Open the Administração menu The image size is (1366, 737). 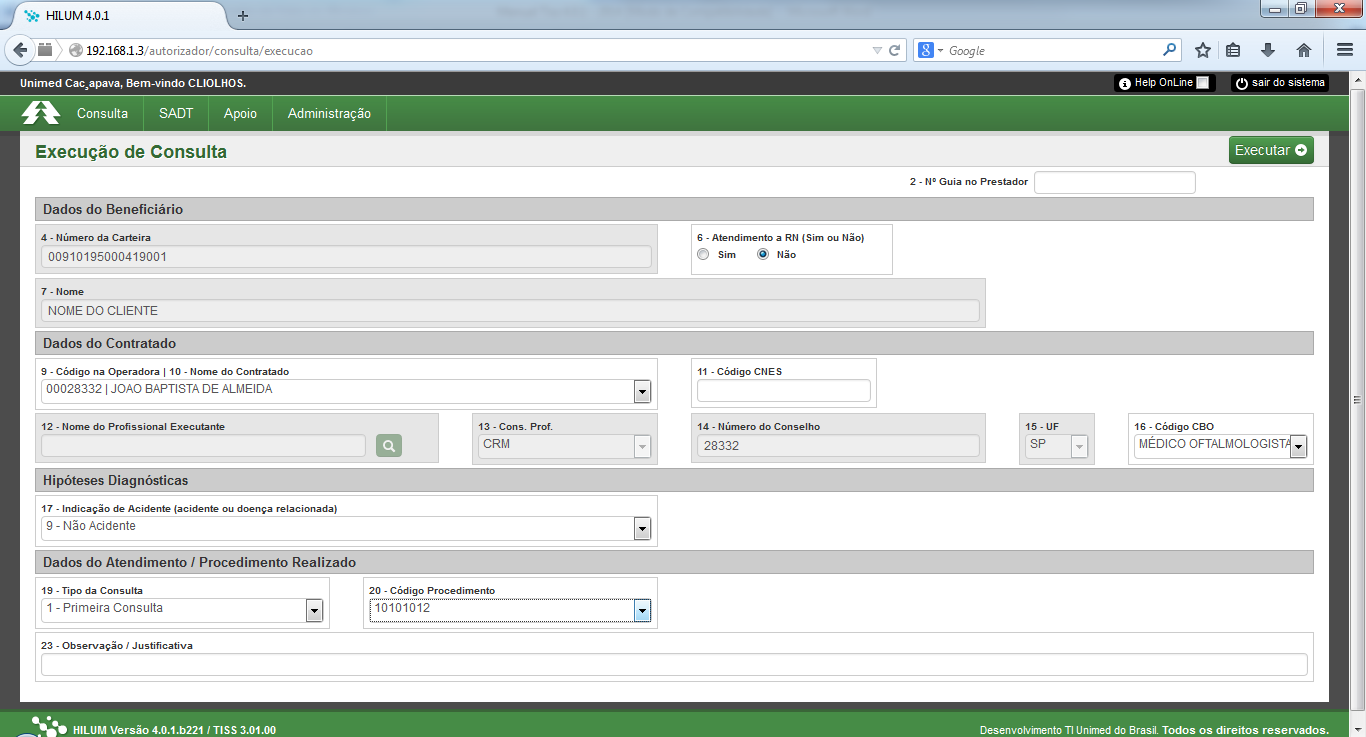click(329, 114)
